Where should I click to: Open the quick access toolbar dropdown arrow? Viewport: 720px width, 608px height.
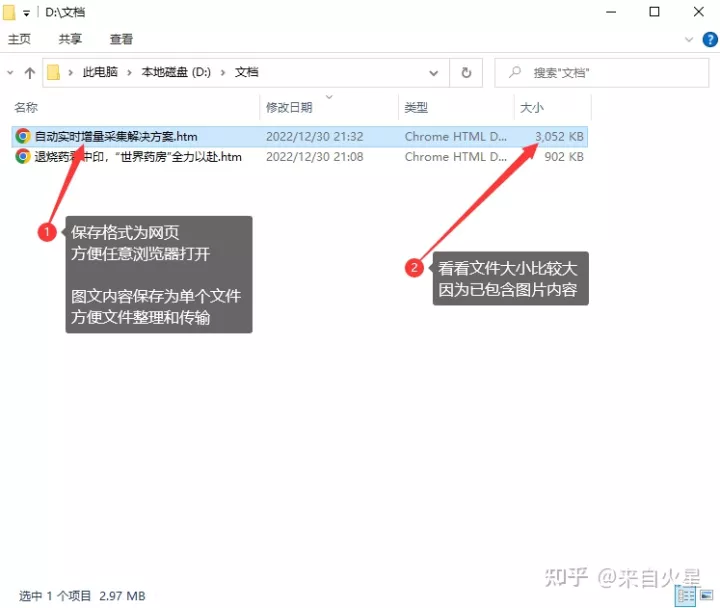click(27, 13)
